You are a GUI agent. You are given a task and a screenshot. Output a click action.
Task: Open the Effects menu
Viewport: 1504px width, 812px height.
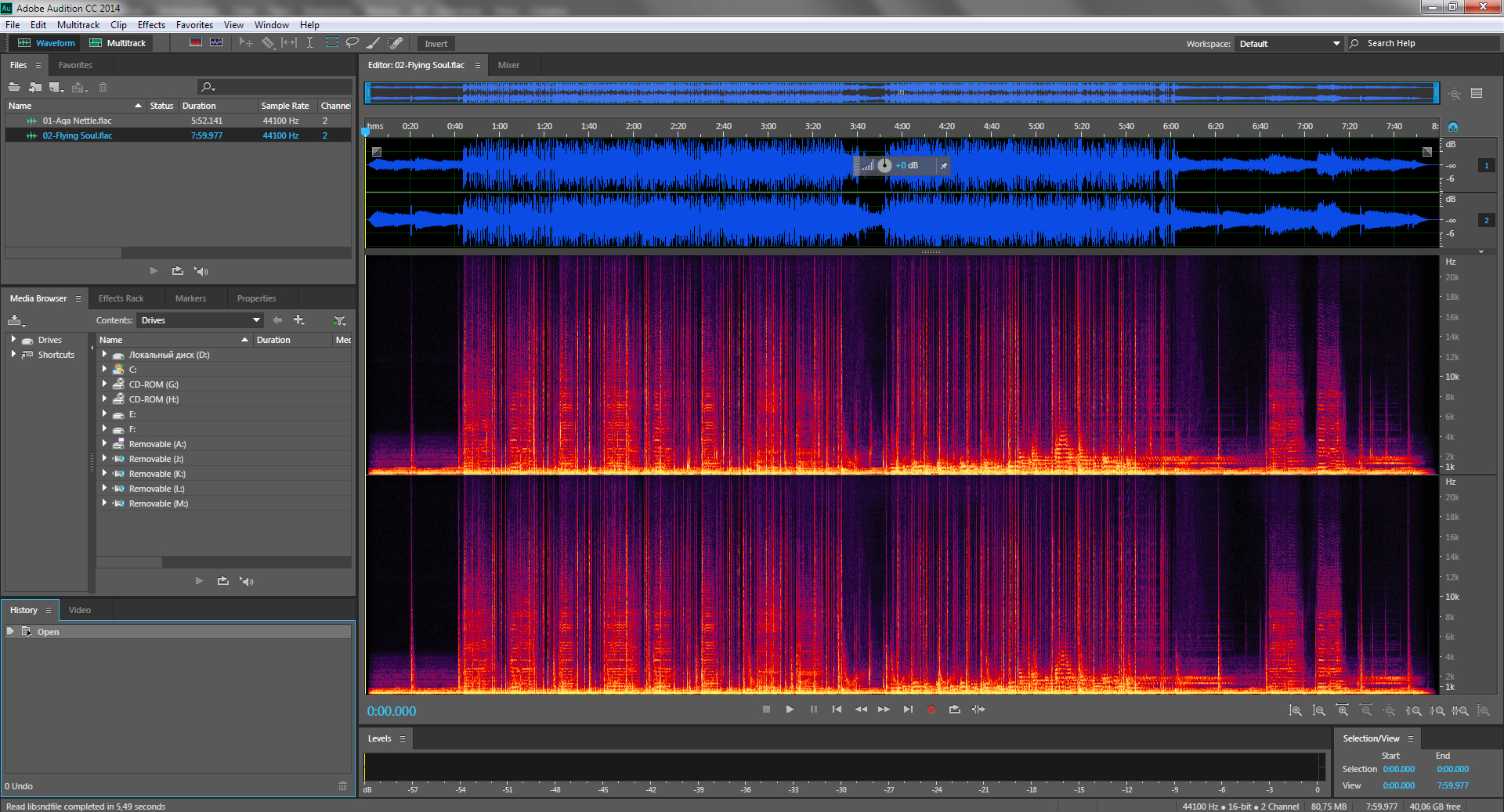click(151, 25)
